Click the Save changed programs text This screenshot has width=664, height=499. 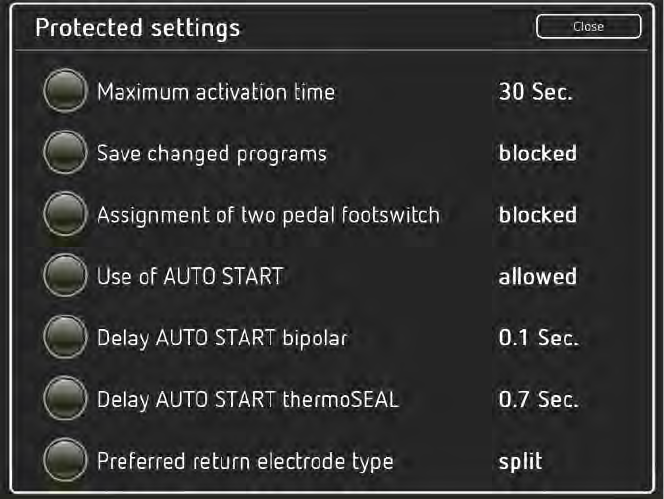[211, 154]
